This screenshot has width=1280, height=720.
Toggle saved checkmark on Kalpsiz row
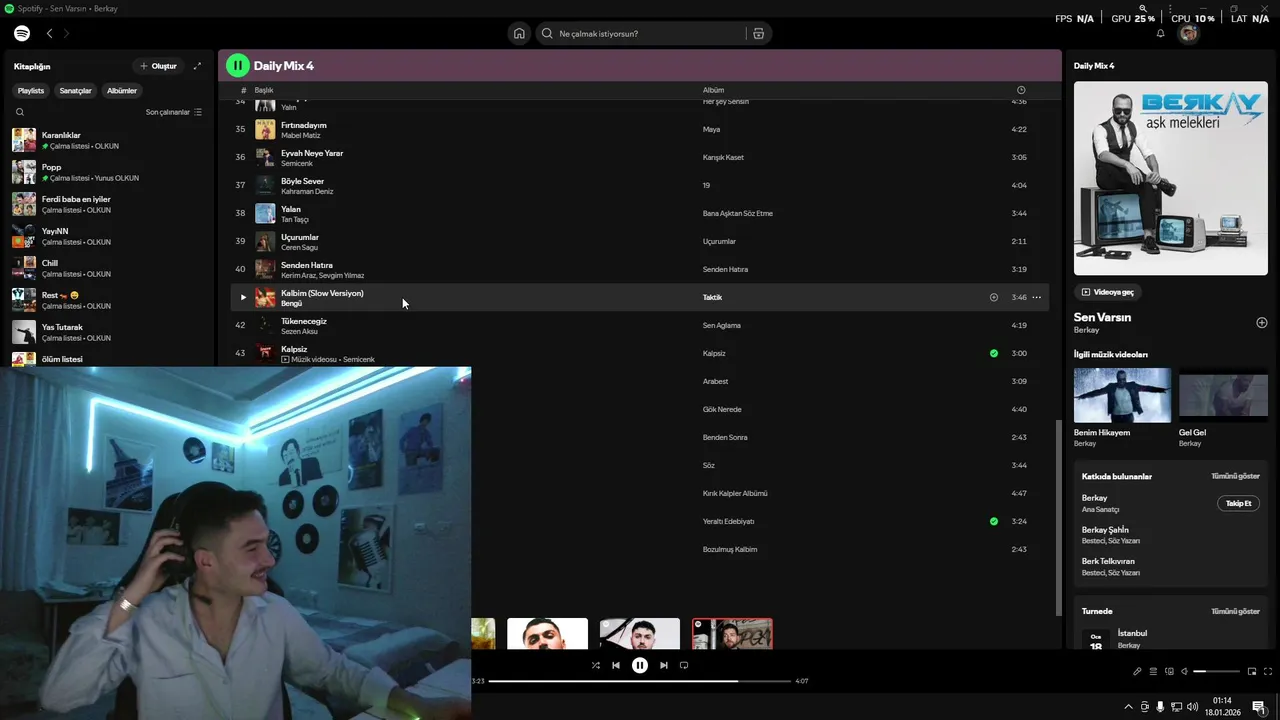(993, 353)
